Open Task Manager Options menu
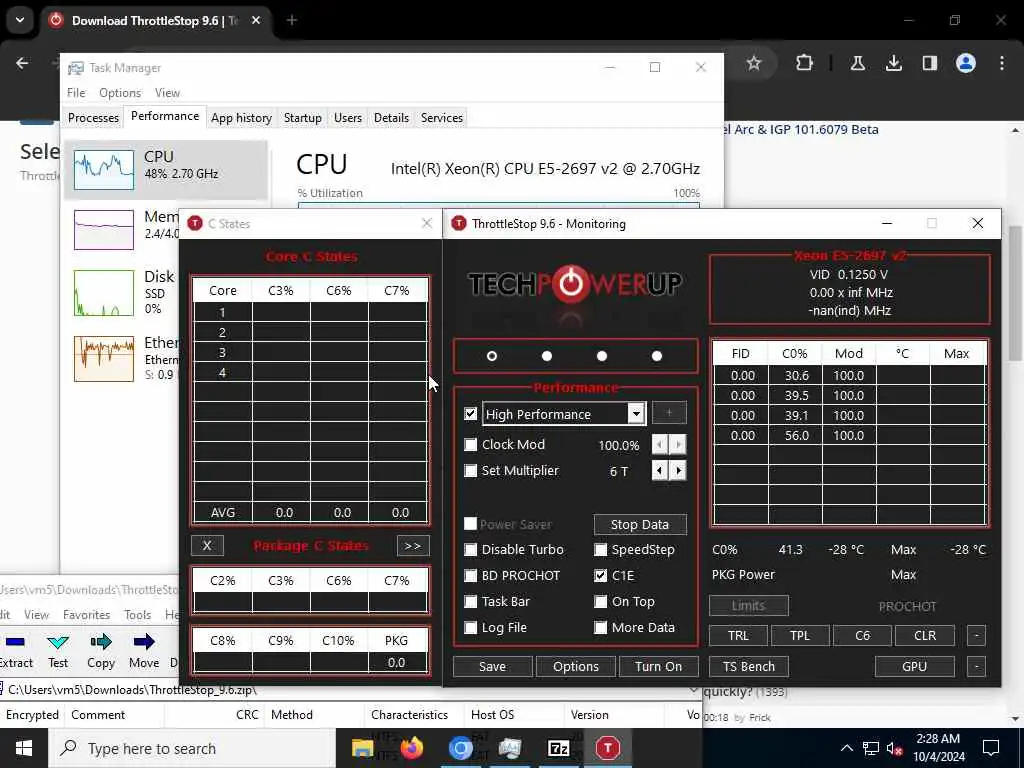 (120, 93)
